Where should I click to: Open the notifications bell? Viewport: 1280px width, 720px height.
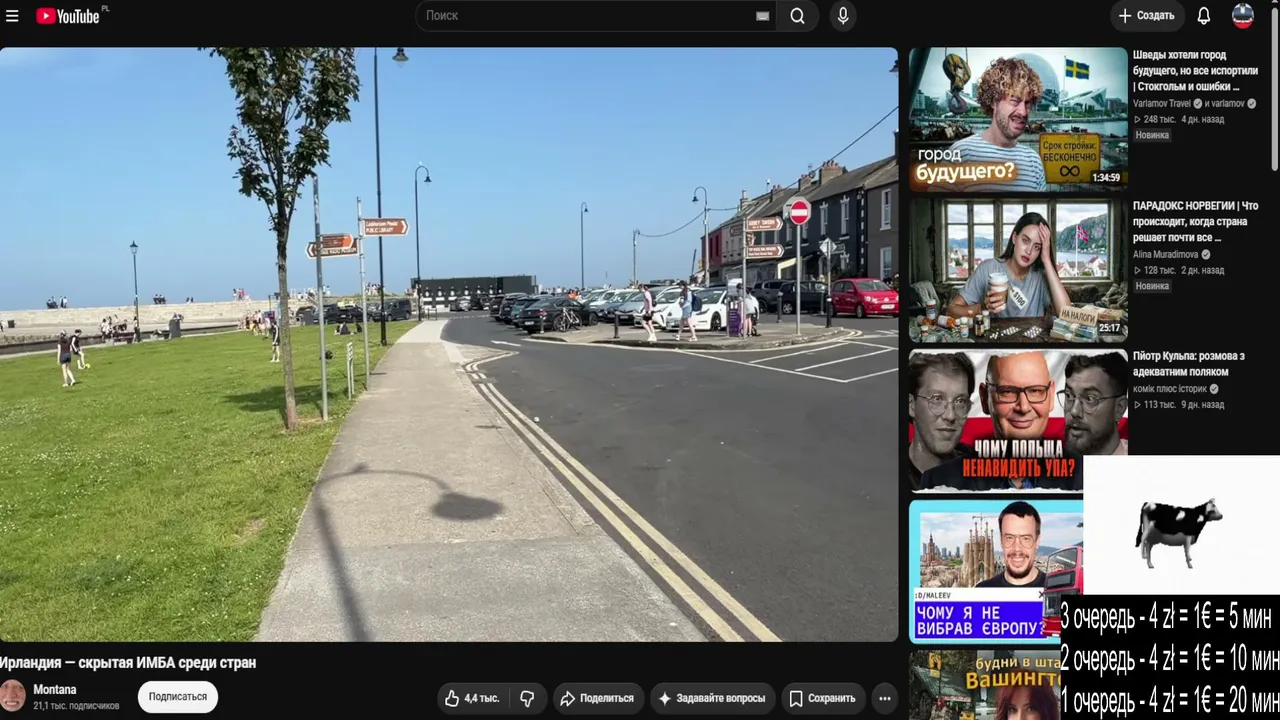point(1204,16)
